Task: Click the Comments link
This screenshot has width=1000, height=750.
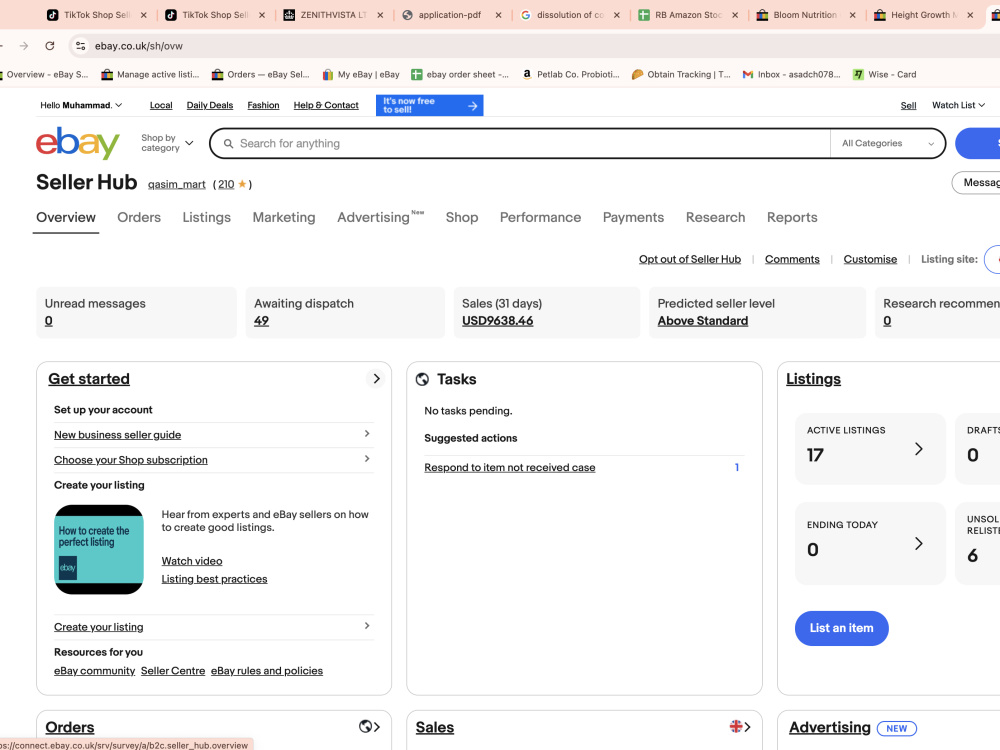Action: tap(792, 259)
